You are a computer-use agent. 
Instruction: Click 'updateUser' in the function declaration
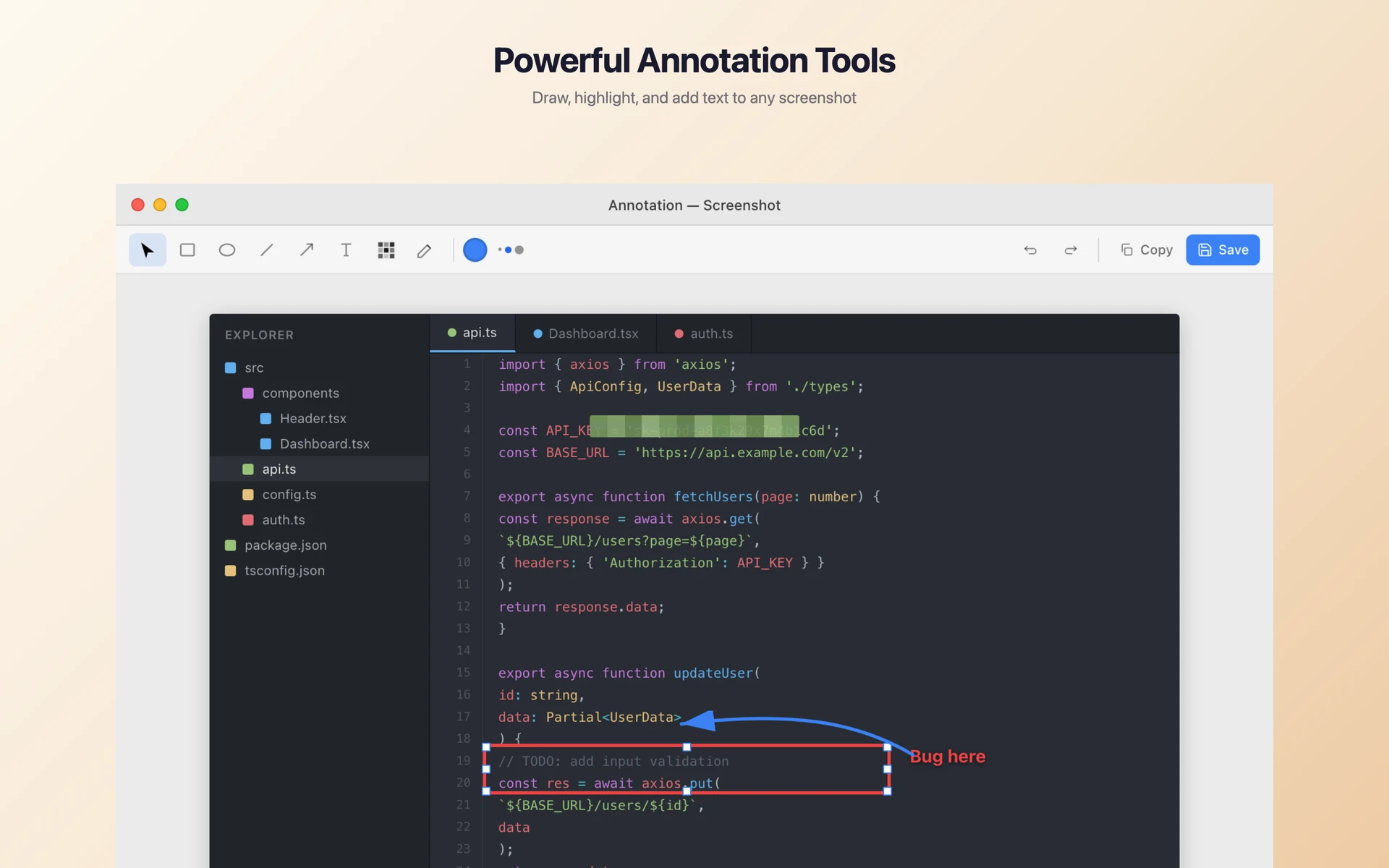pyautogui.click(x=713, y=673)
